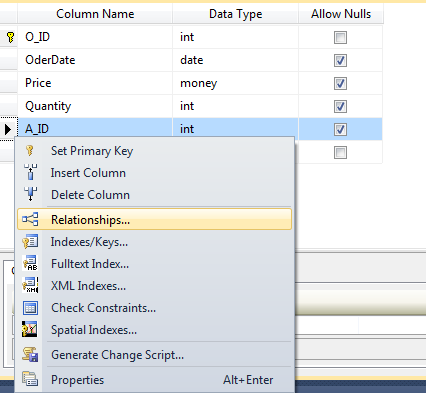Click the Set Primary Key icon
Image resolution: width=426 pixels, height=393 pixels.
[30, 151]
